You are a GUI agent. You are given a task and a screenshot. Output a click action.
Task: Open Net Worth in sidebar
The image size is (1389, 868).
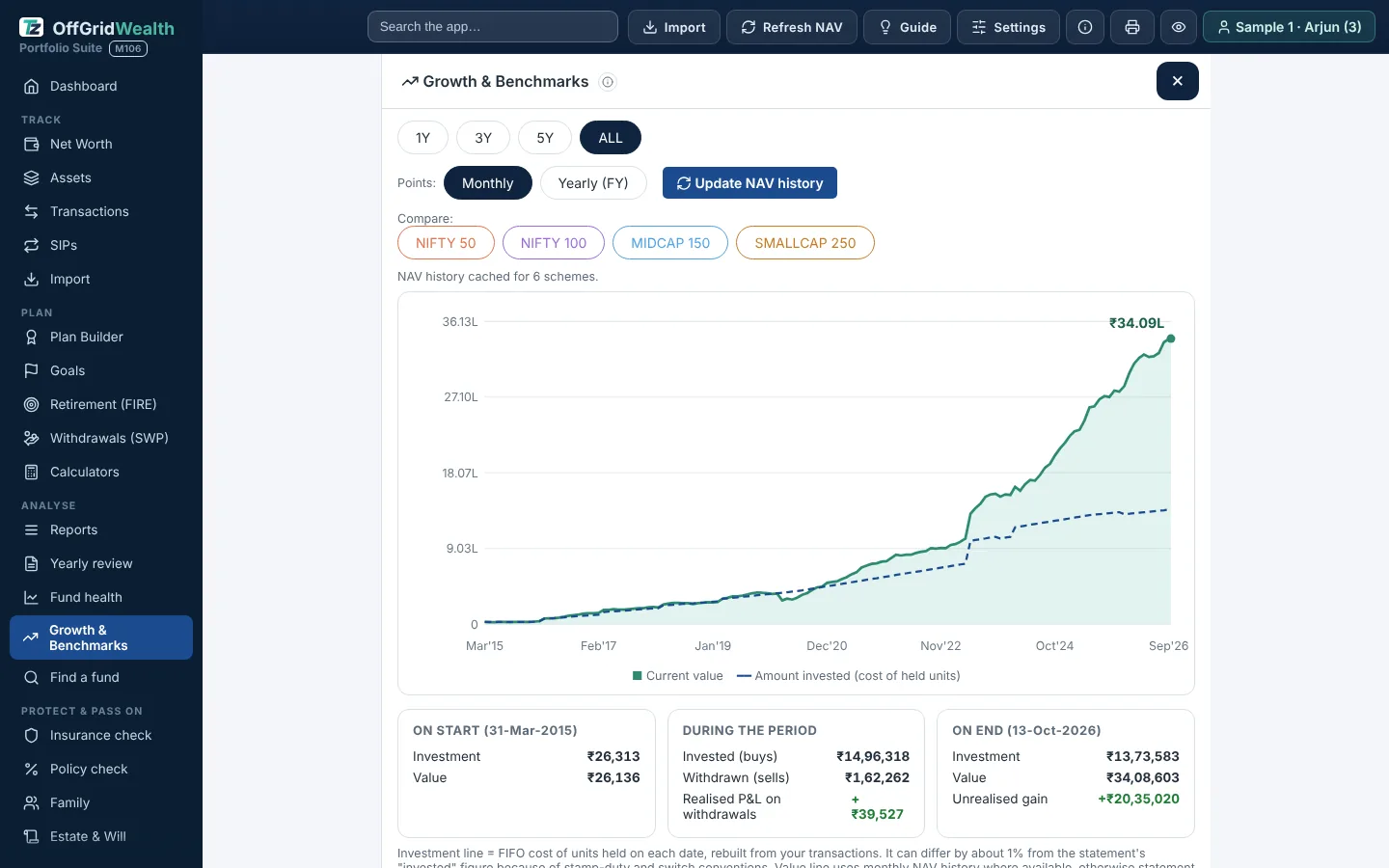click(x=101, y=144)
